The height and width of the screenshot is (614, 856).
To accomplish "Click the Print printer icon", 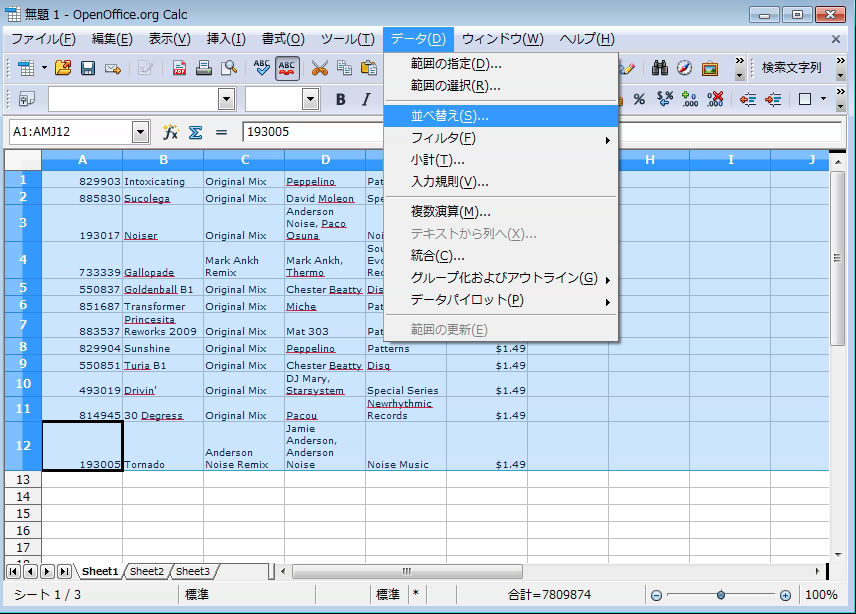I will (x=204, y=68).
